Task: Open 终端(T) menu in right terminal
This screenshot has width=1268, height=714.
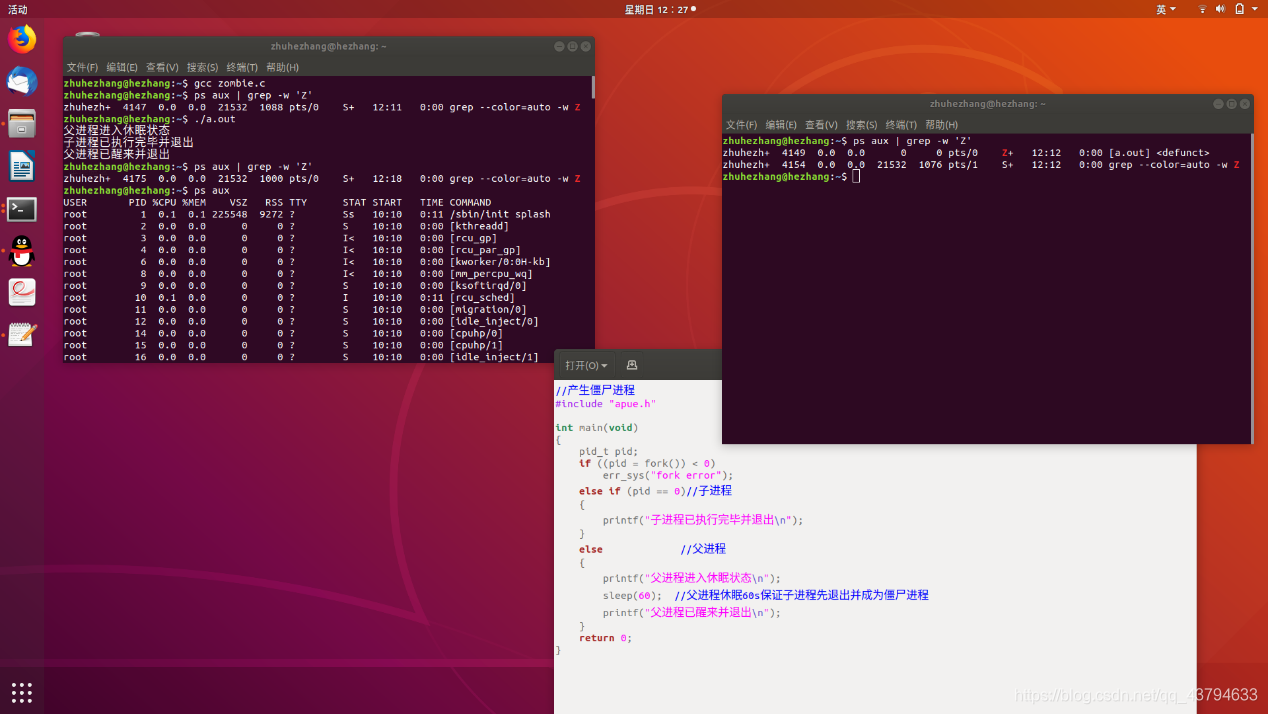Action: tap(901, 125)
